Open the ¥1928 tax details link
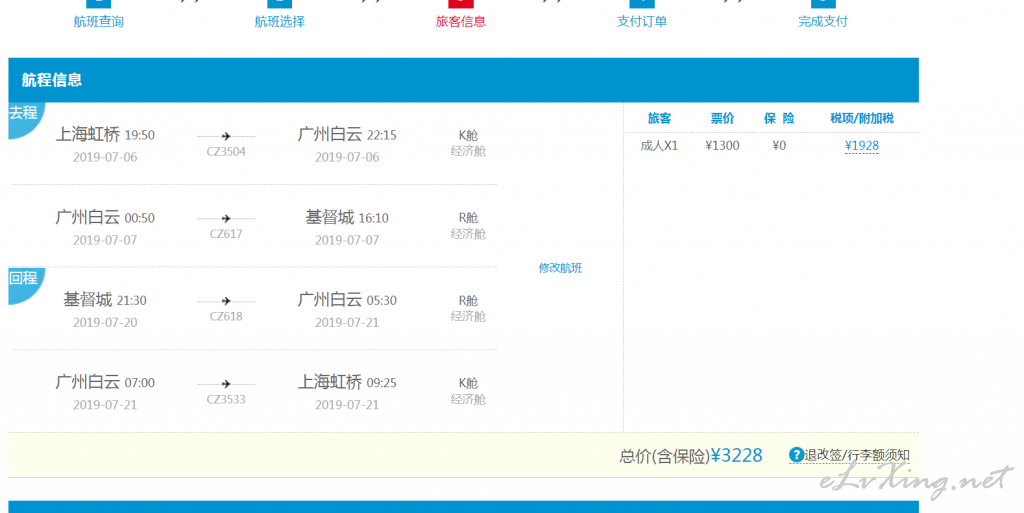This screenshot has width=1024, height=513. [x=861, y=146]
